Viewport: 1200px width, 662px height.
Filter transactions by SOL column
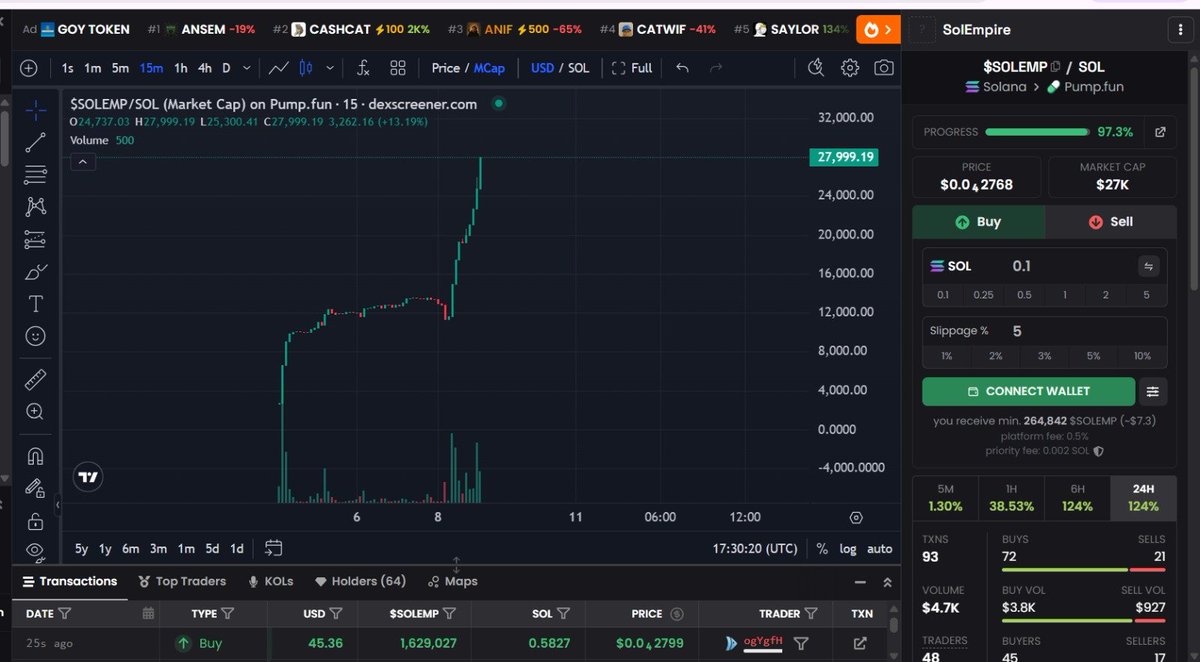coord(563,613)
